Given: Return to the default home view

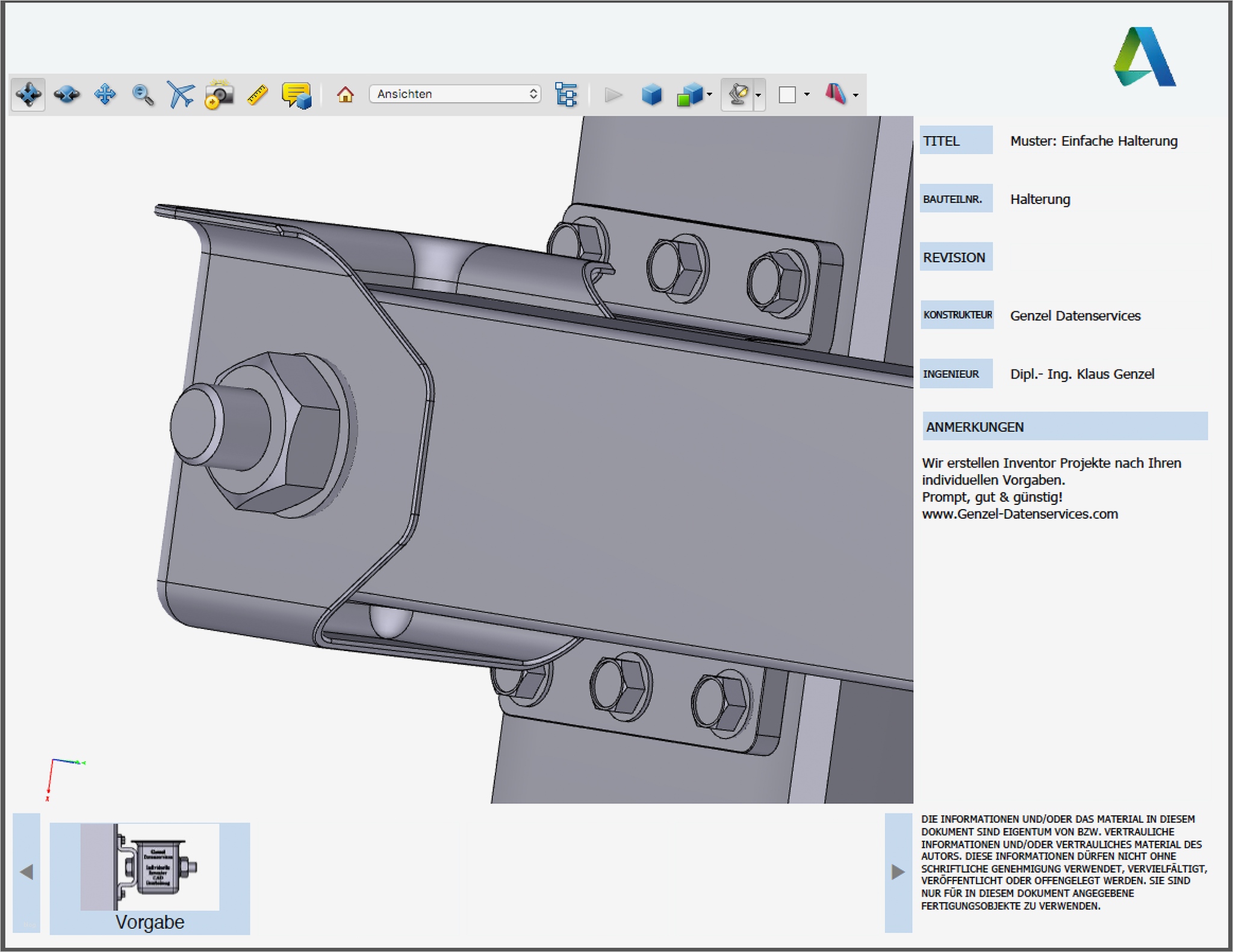Looking at the screenshot, I should point(345,94).
